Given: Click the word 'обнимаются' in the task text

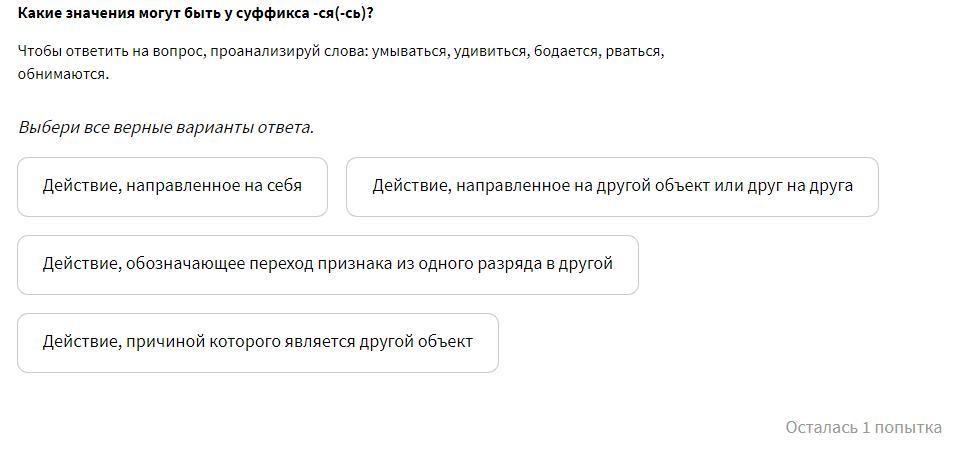Looking at the screenshot, I should click(x=63, y=76).
